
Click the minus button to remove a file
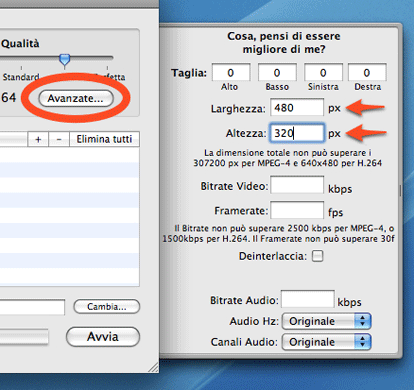coord(59,139)
